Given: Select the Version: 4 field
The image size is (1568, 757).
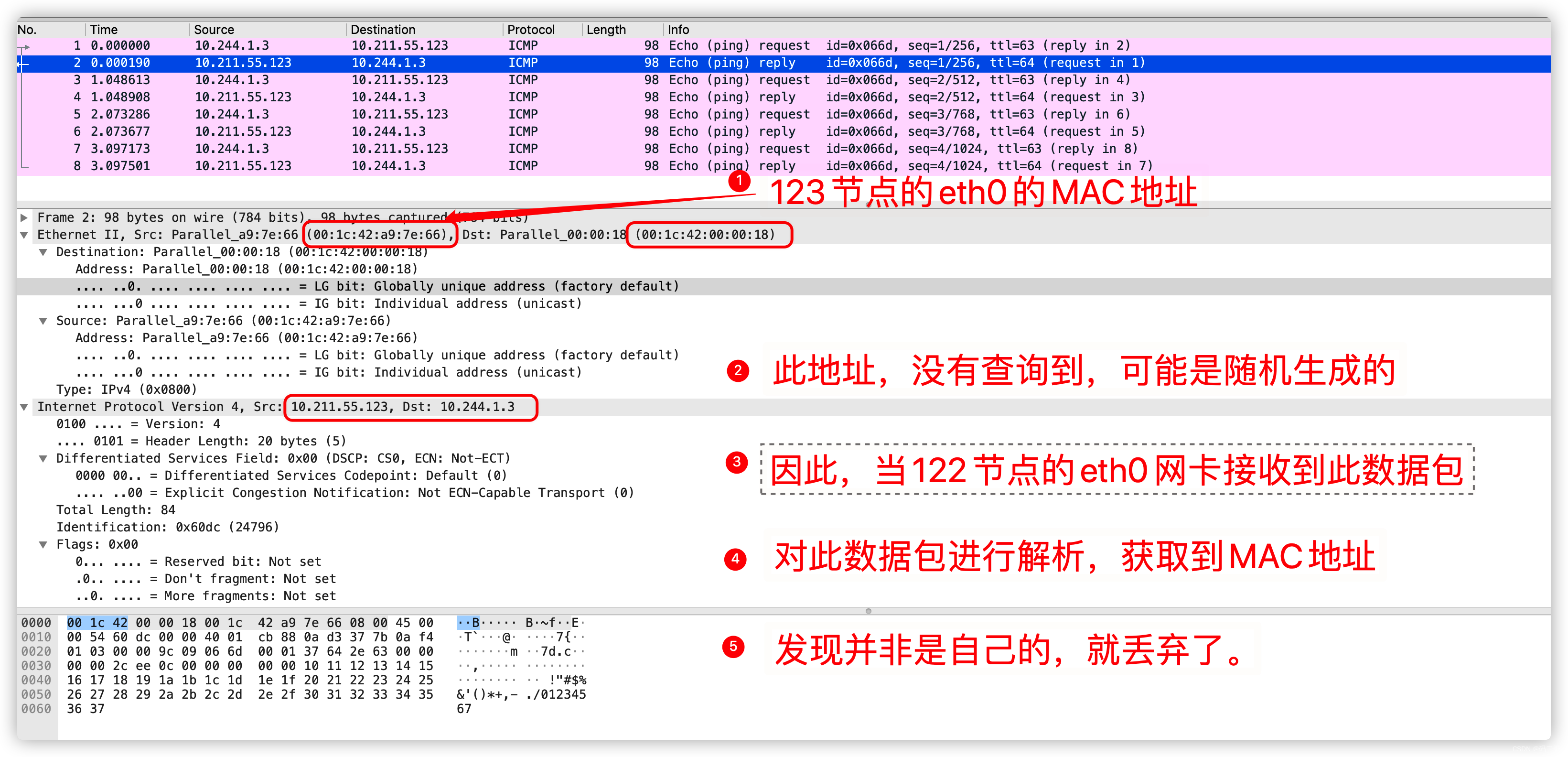Looking at the screenshot, I should pos(138,424).
